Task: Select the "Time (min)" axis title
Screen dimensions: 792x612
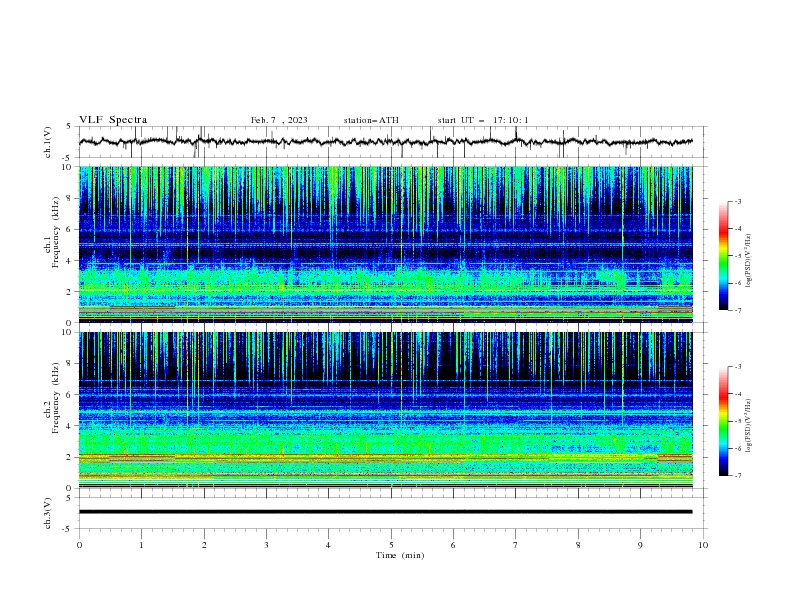Action: coord(400,555)
